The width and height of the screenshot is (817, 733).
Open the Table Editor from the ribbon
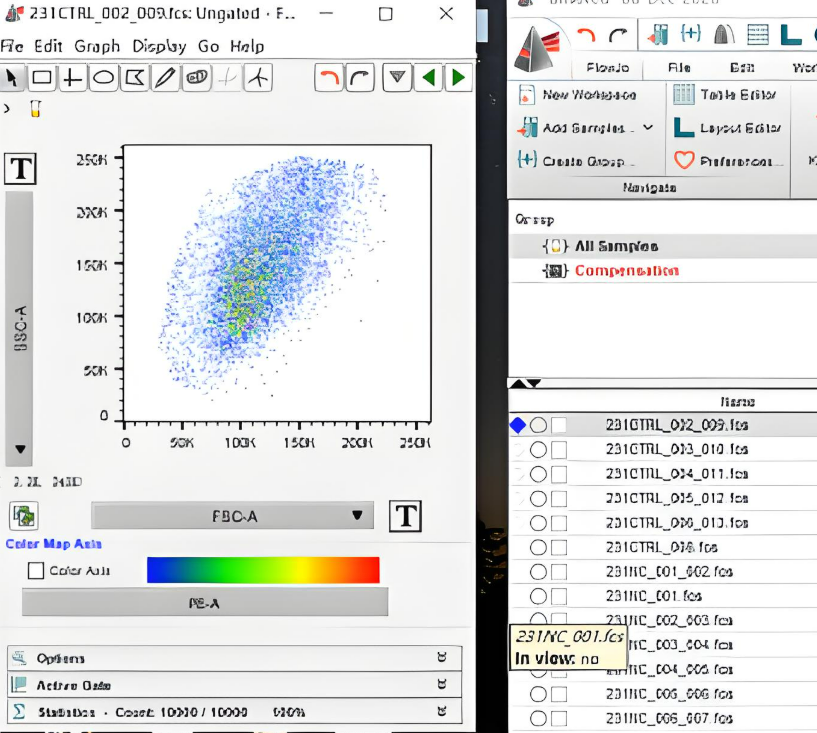(725, 94)
